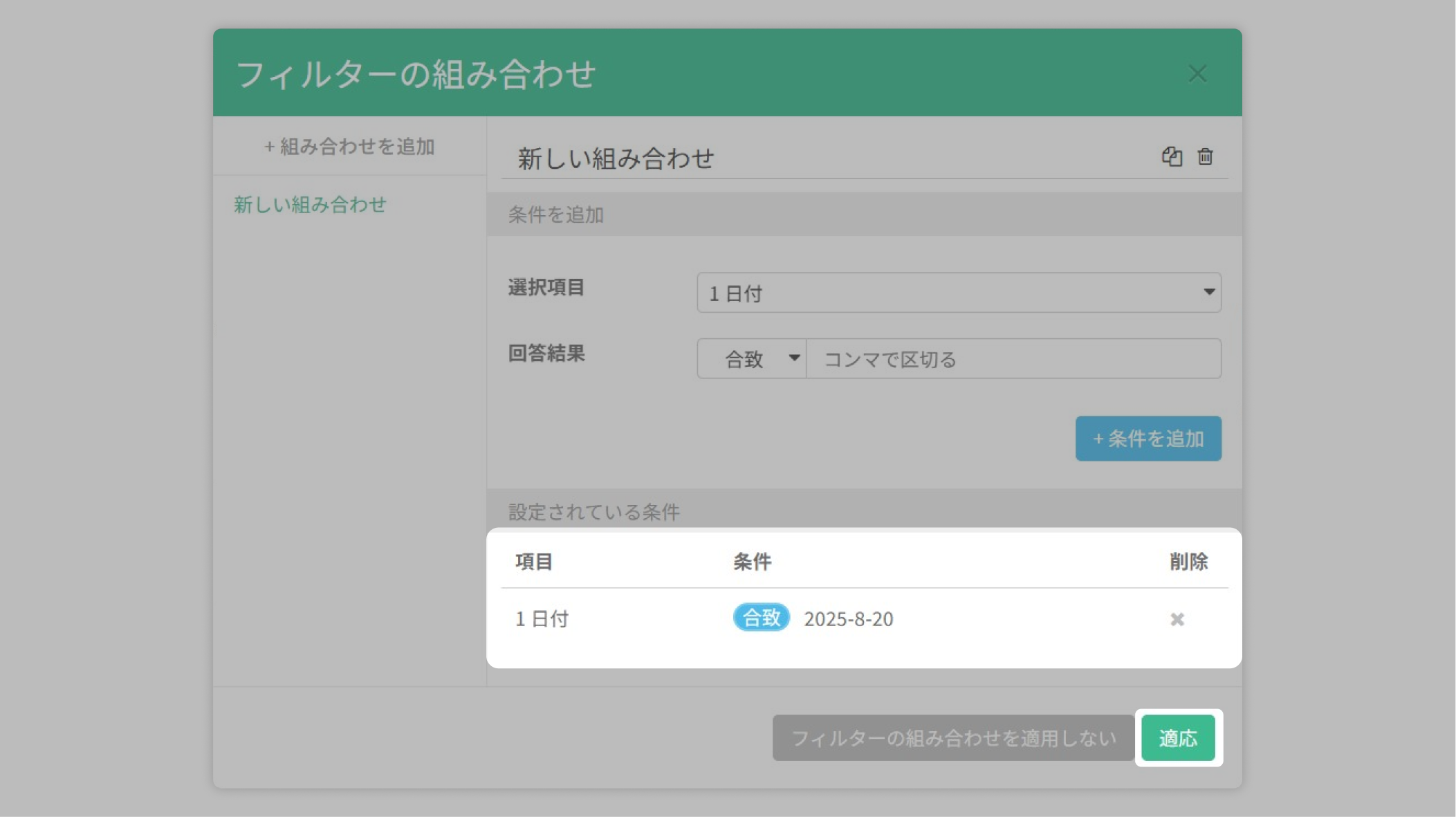Viewport: 1456px width, 817px height.
Task: Click the 適応 apply button
Action: [x=1178, y=738]
